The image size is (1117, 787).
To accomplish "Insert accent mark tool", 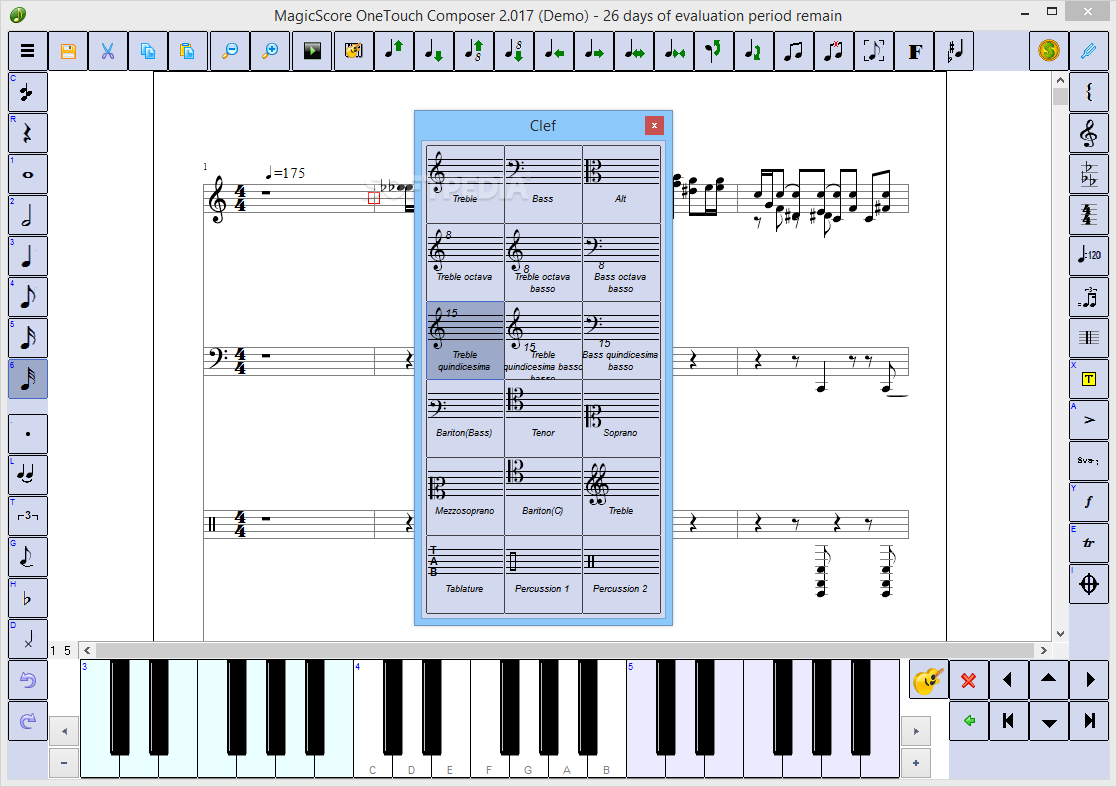I will pyautogui.click(x=1089, y=420).
